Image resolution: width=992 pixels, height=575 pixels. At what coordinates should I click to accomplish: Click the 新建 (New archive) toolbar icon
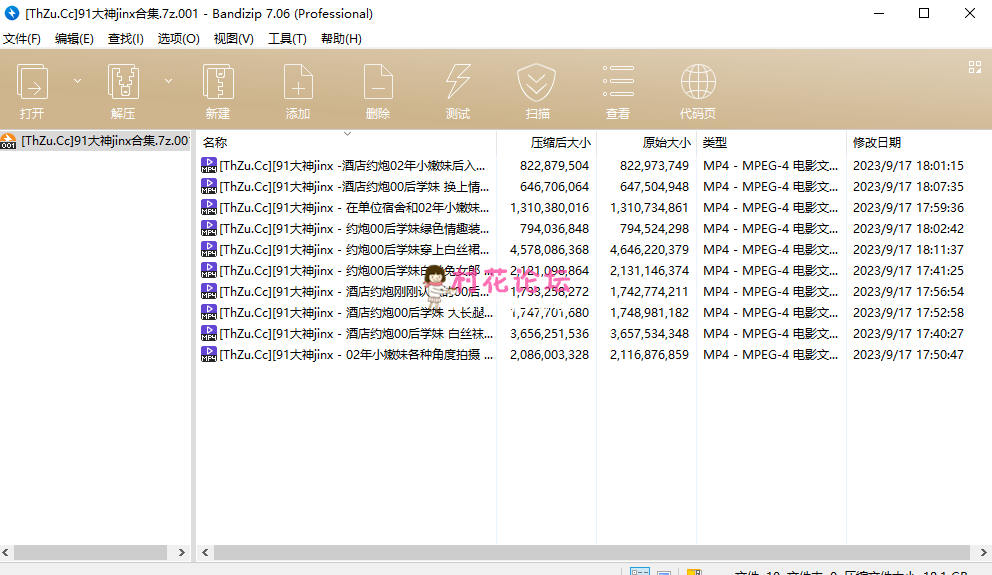(218, 82)
